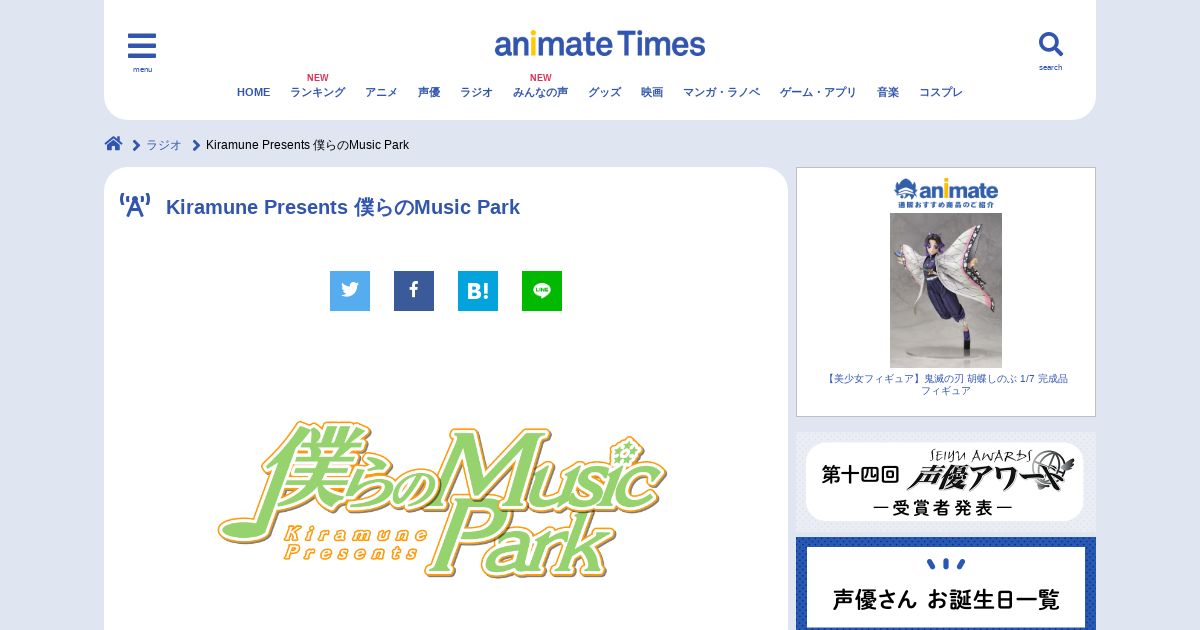Open the アニメ nav item

381,92
